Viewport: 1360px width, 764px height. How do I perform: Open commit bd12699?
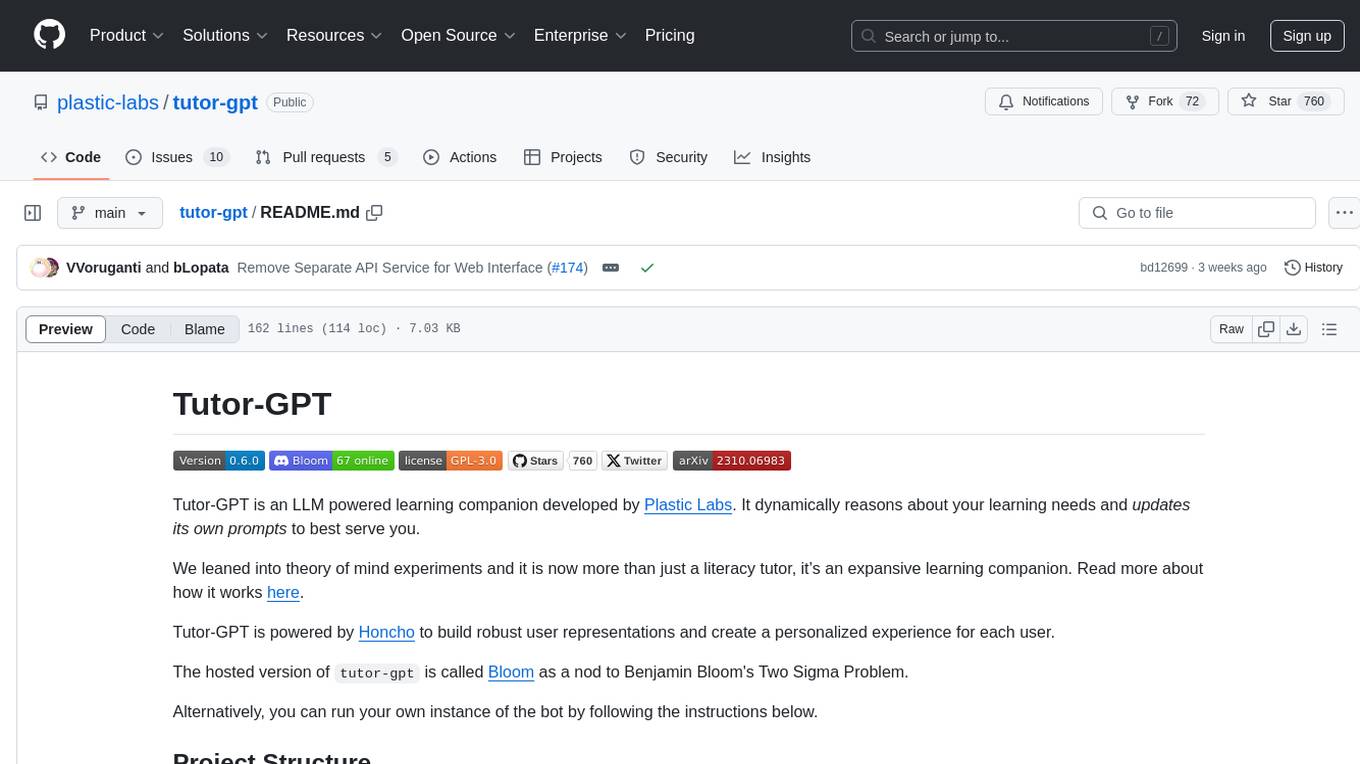1163,268
